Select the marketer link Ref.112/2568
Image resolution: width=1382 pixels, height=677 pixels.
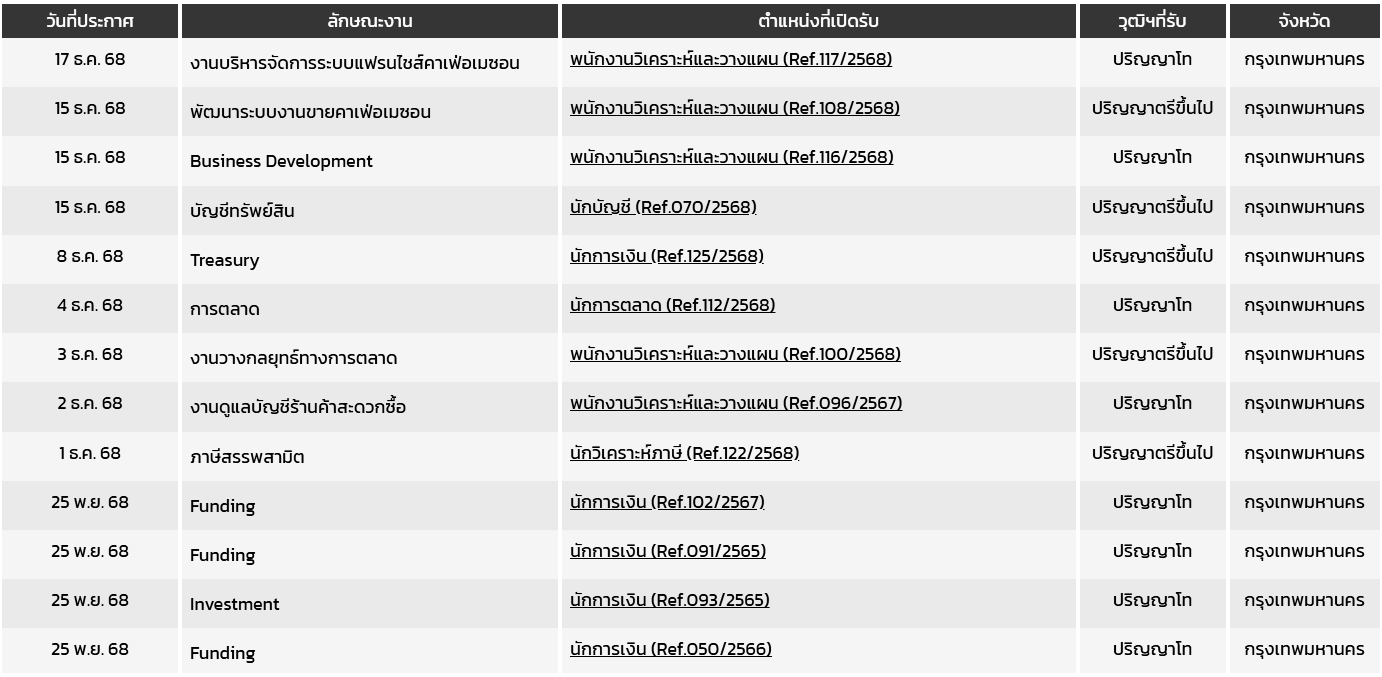point(672,306)
